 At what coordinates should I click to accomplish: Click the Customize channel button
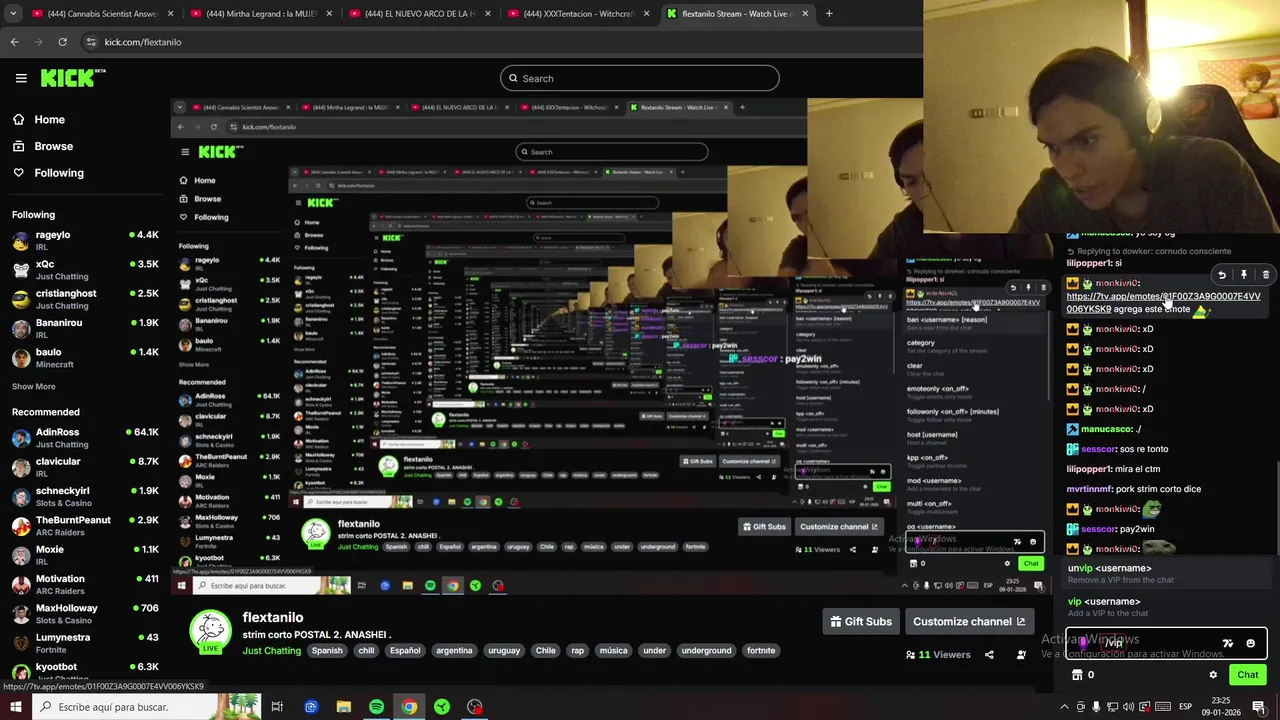(968, 621)
